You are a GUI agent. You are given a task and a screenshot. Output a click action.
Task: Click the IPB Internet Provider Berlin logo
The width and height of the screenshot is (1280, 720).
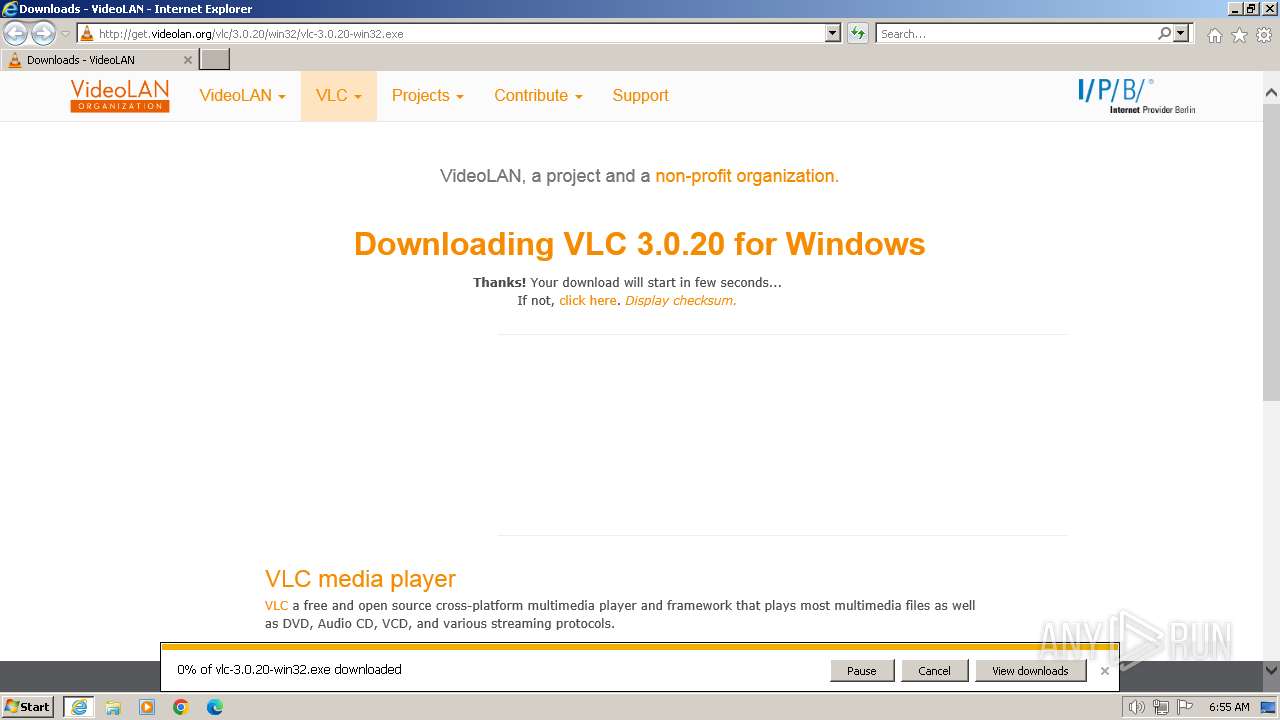1136,96
